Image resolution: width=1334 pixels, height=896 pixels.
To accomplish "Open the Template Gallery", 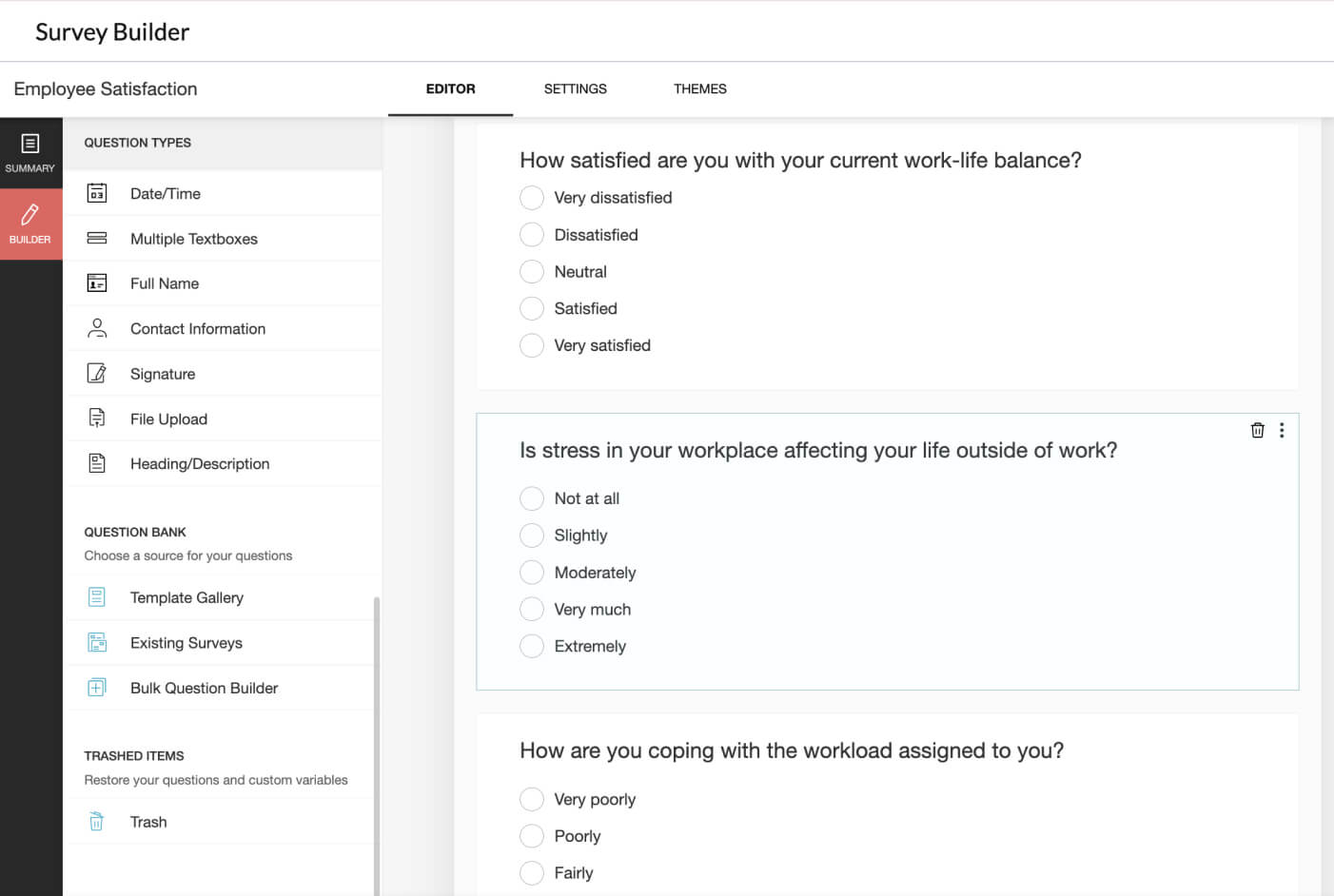I will coord(96,597).
